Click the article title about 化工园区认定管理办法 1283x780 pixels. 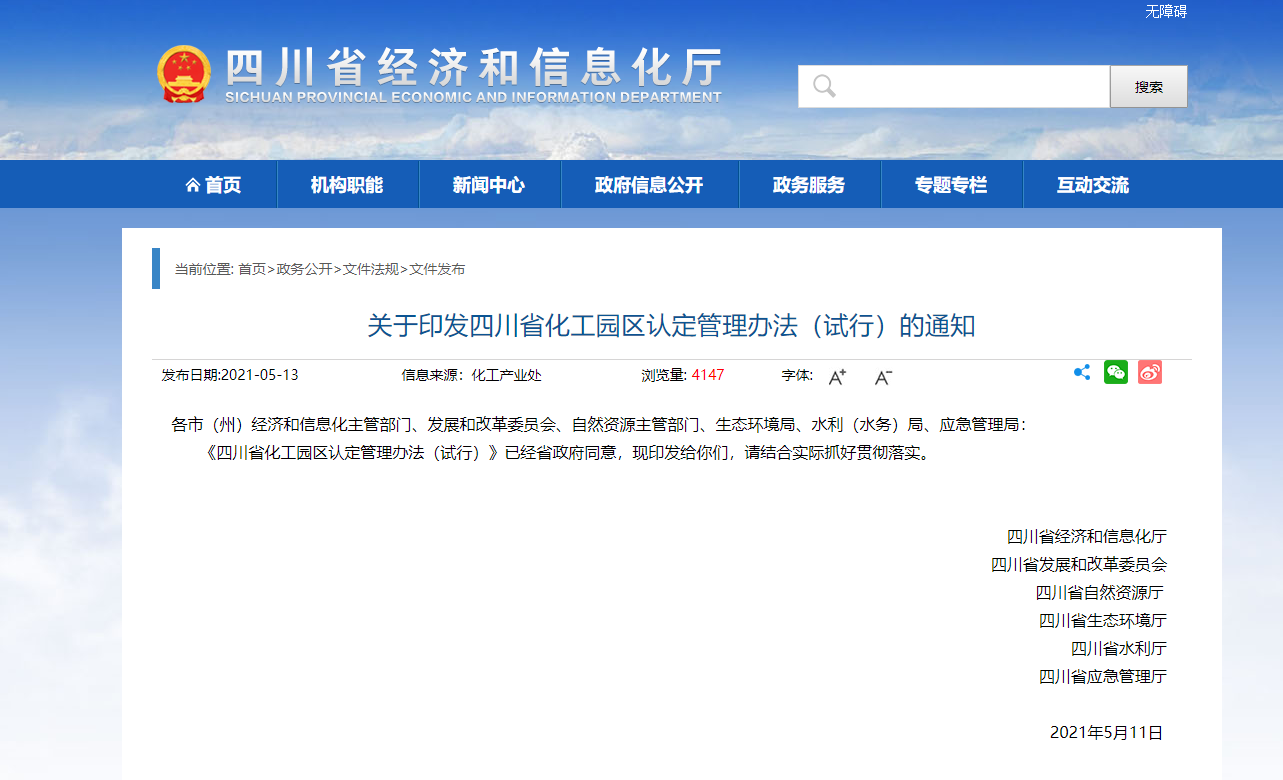(x=671, y=326)
